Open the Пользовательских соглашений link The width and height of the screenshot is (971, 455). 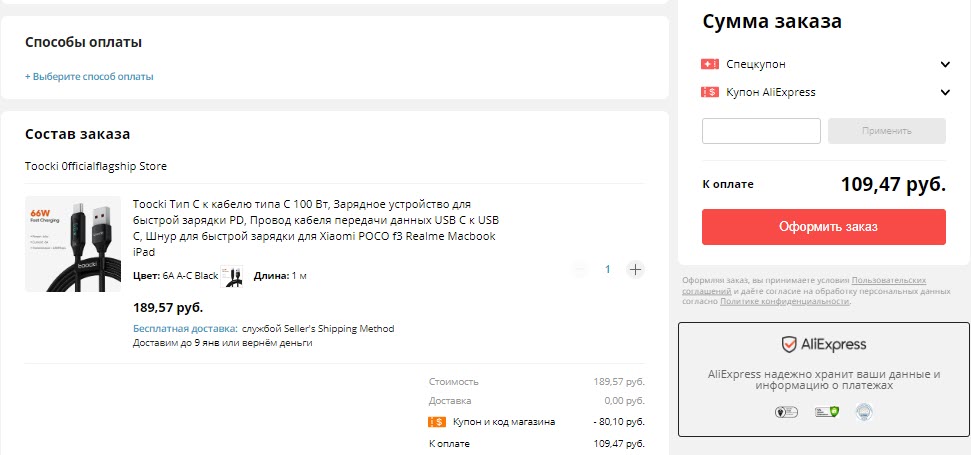888,281
